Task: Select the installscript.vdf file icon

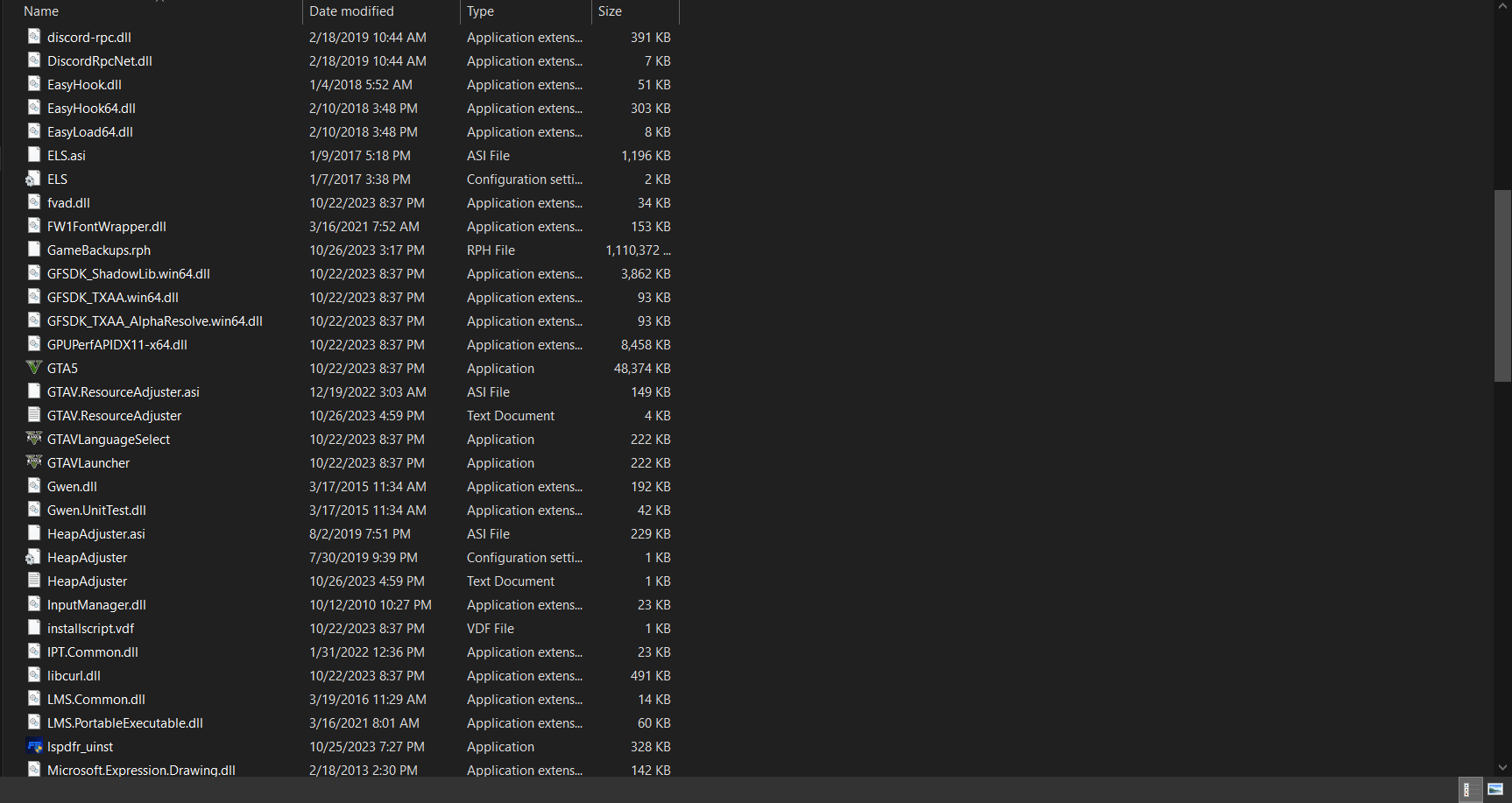Action: [x=34, y=628]
